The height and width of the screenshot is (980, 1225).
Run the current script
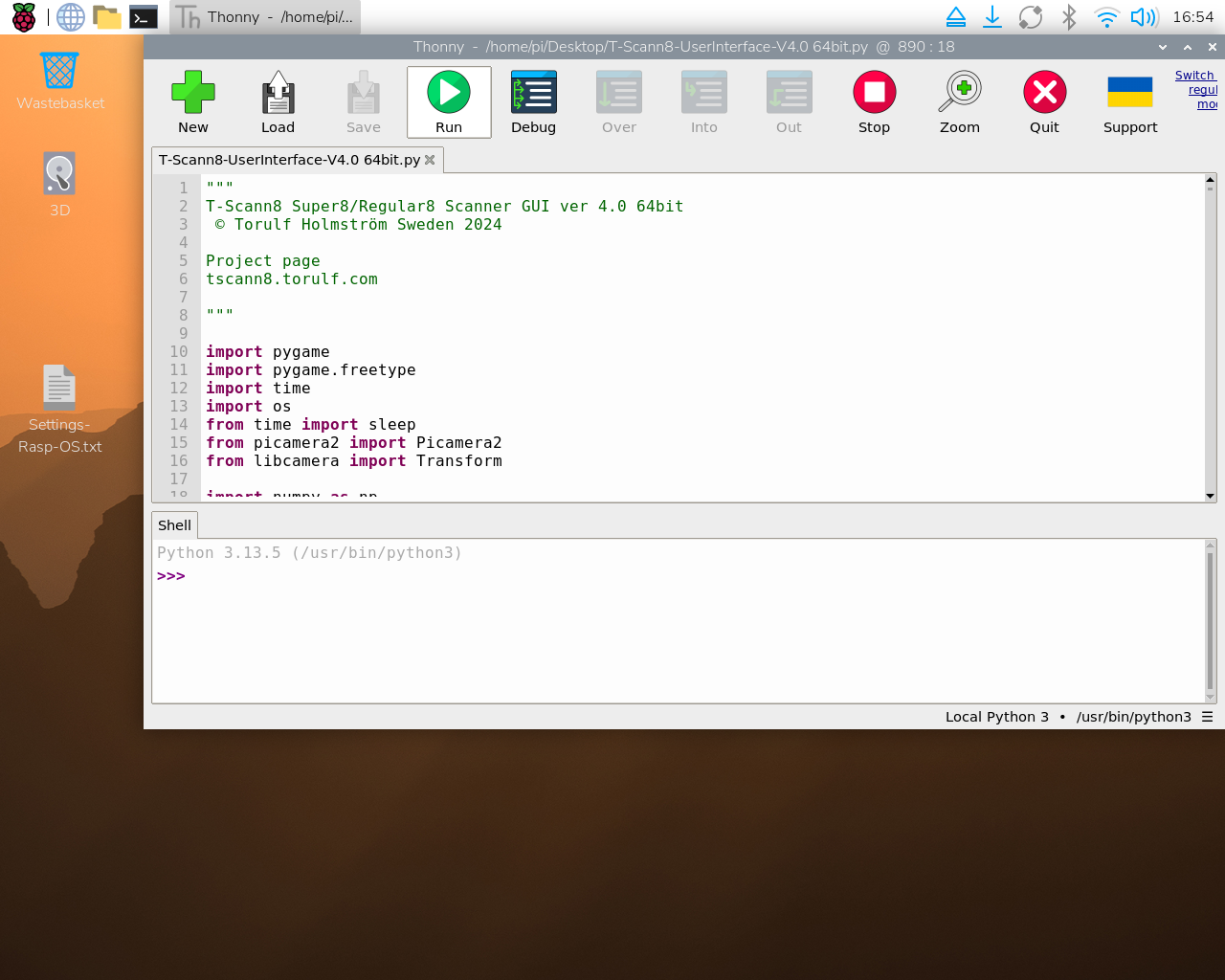coord(449,101)
